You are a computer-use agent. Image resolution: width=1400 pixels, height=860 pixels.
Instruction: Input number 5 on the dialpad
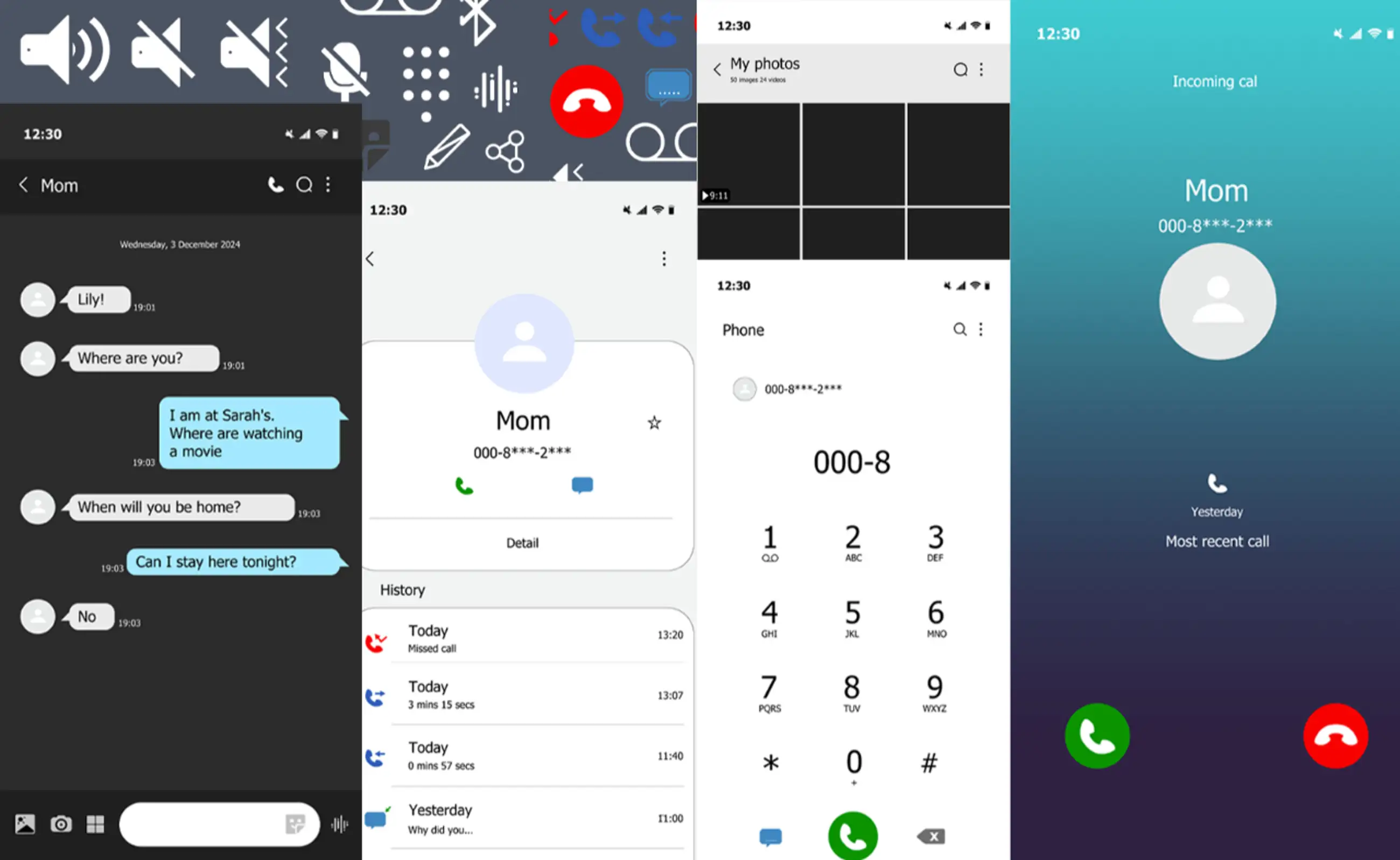(x=850, y=620)
